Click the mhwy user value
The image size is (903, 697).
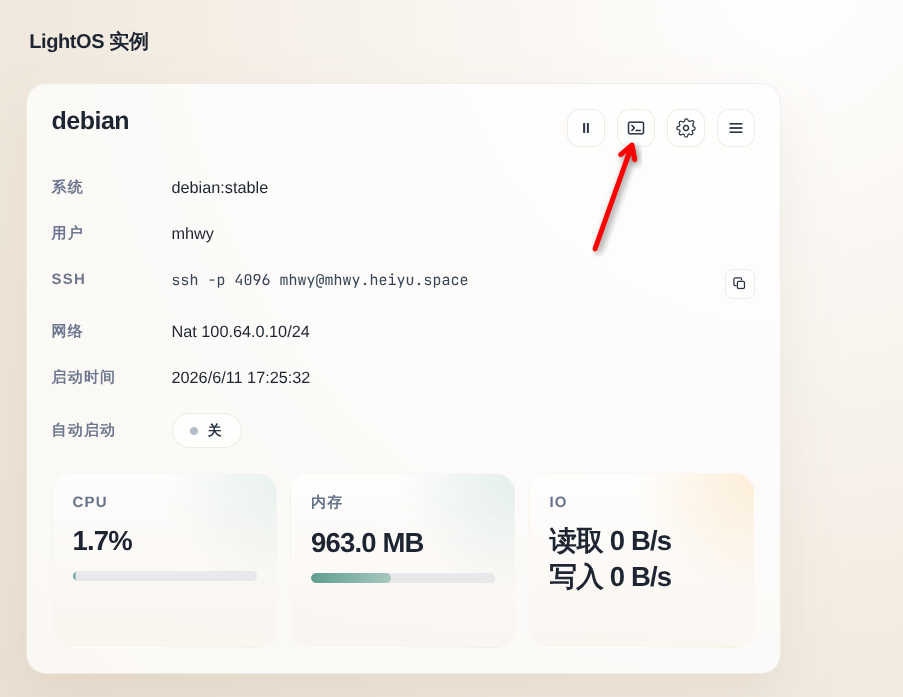(192, 234)
